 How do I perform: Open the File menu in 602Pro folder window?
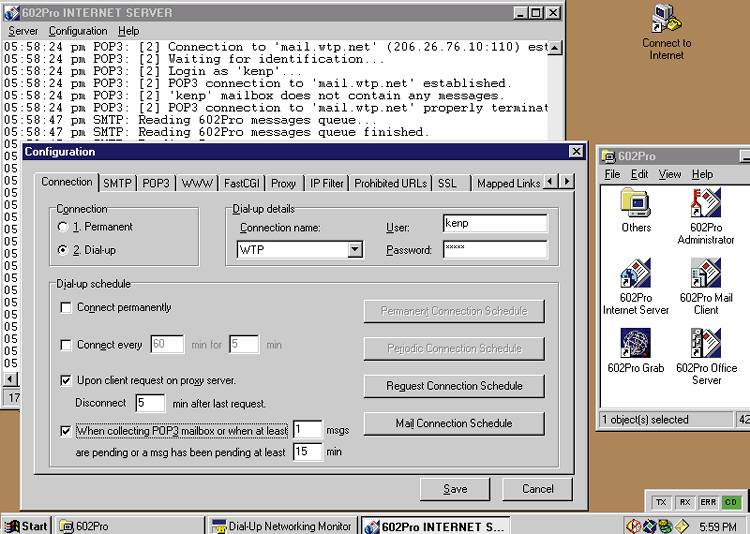[612, 174]
